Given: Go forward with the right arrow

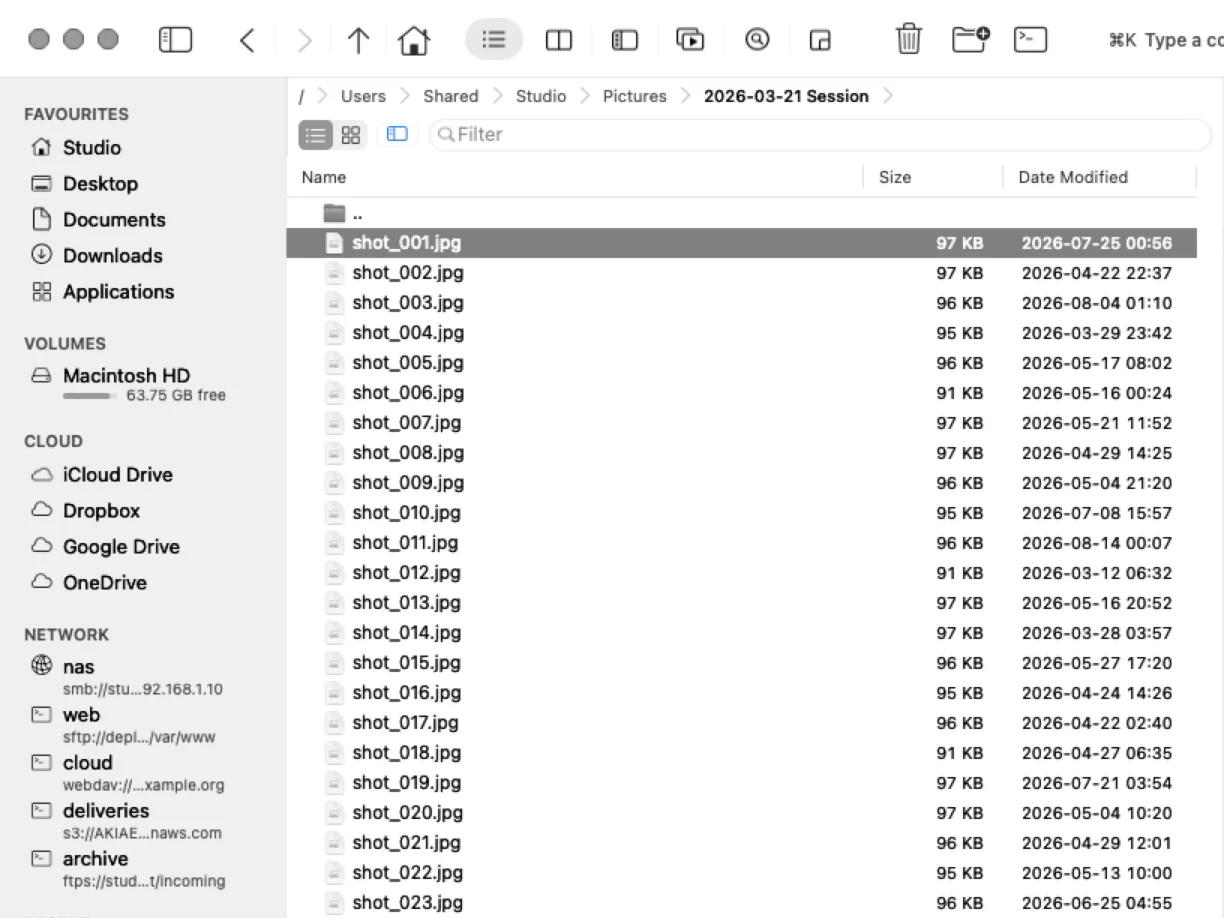Looking at the screenshot, I should coord(304,40).
